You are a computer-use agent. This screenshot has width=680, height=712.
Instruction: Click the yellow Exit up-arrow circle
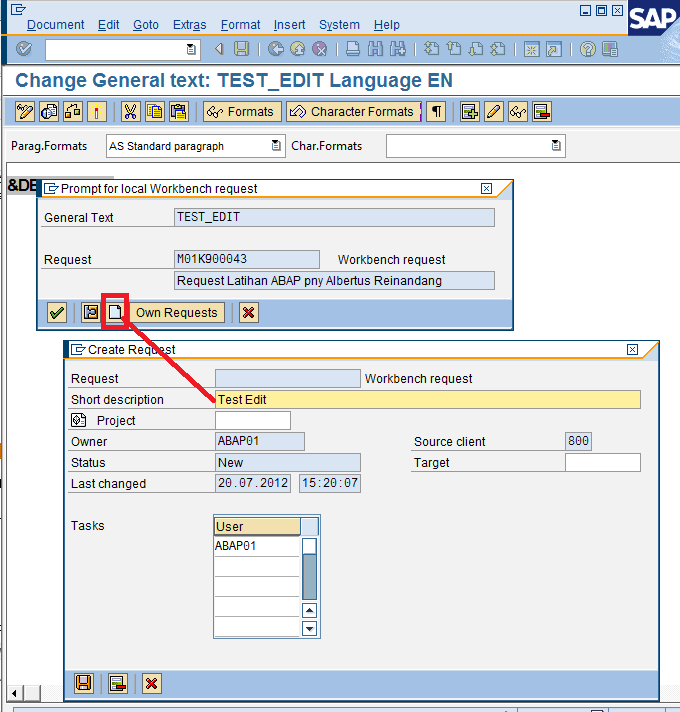pyautogui.click(x=298, y=49)
